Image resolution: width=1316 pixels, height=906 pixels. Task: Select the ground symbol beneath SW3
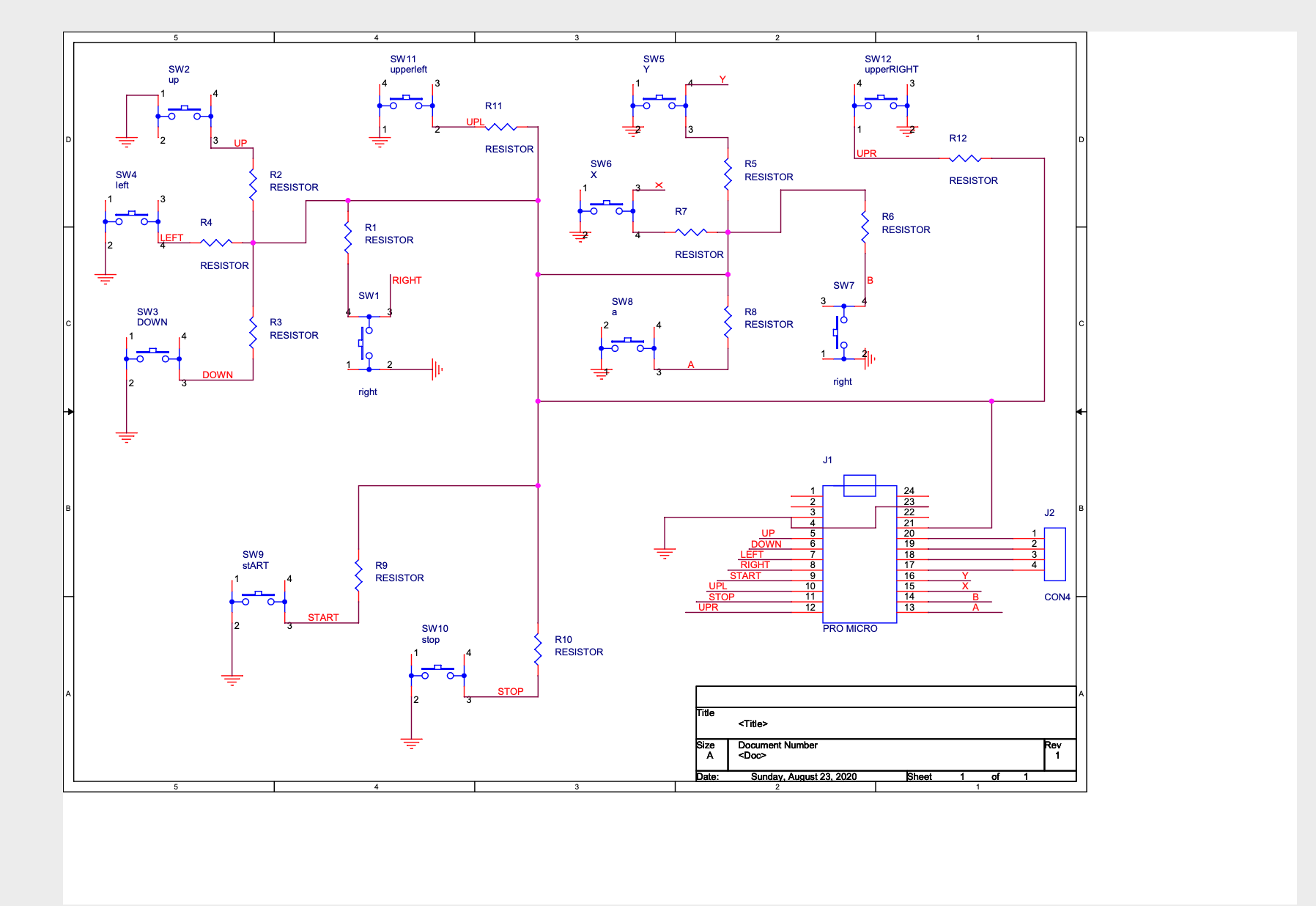(127, 437)
